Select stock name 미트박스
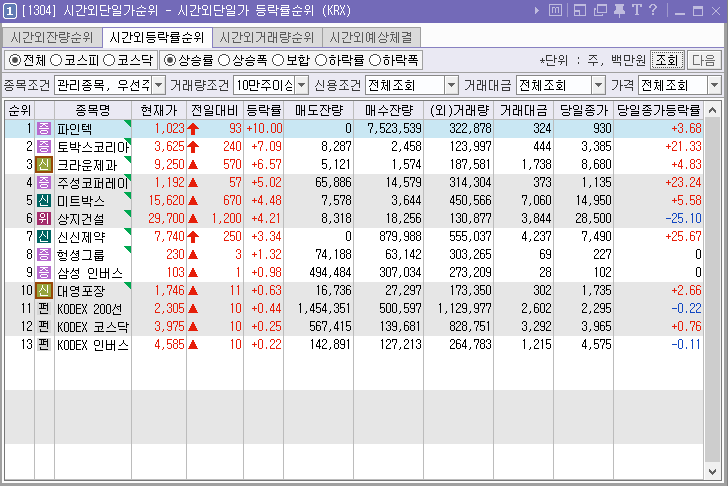This screenshot has width=728, height=486. pos(81,201)
